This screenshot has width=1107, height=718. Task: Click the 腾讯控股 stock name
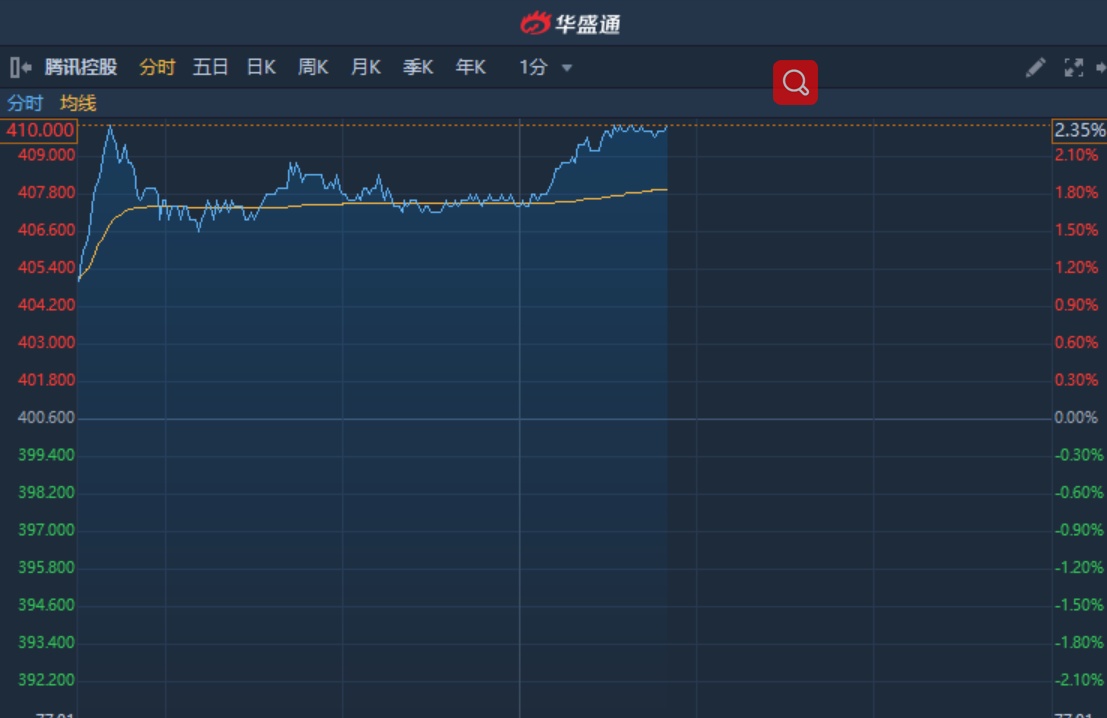click(81, 67)
